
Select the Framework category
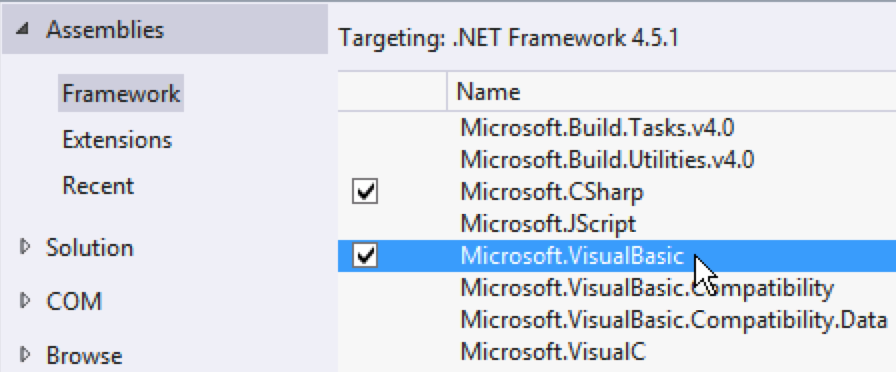coord(121,93)
